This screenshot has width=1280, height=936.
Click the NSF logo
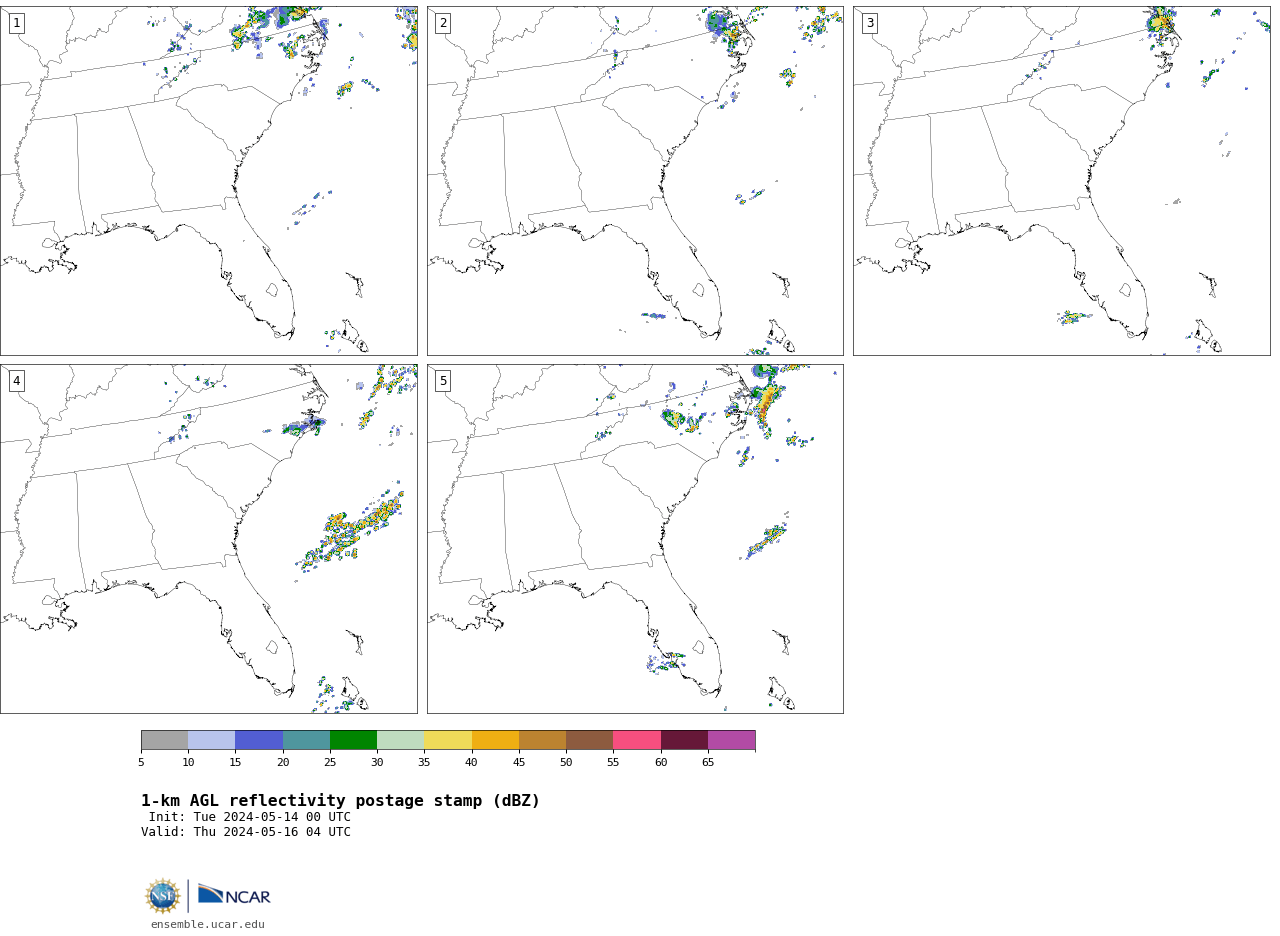point(163,896)
